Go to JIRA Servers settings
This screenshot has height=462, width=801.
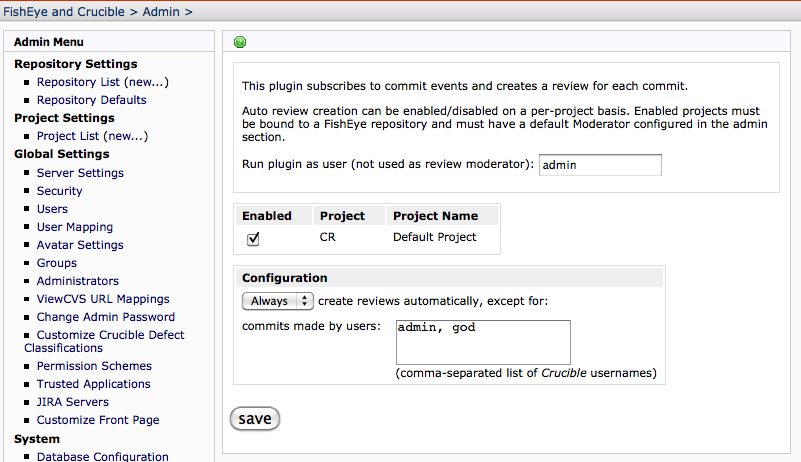point(74,402)
